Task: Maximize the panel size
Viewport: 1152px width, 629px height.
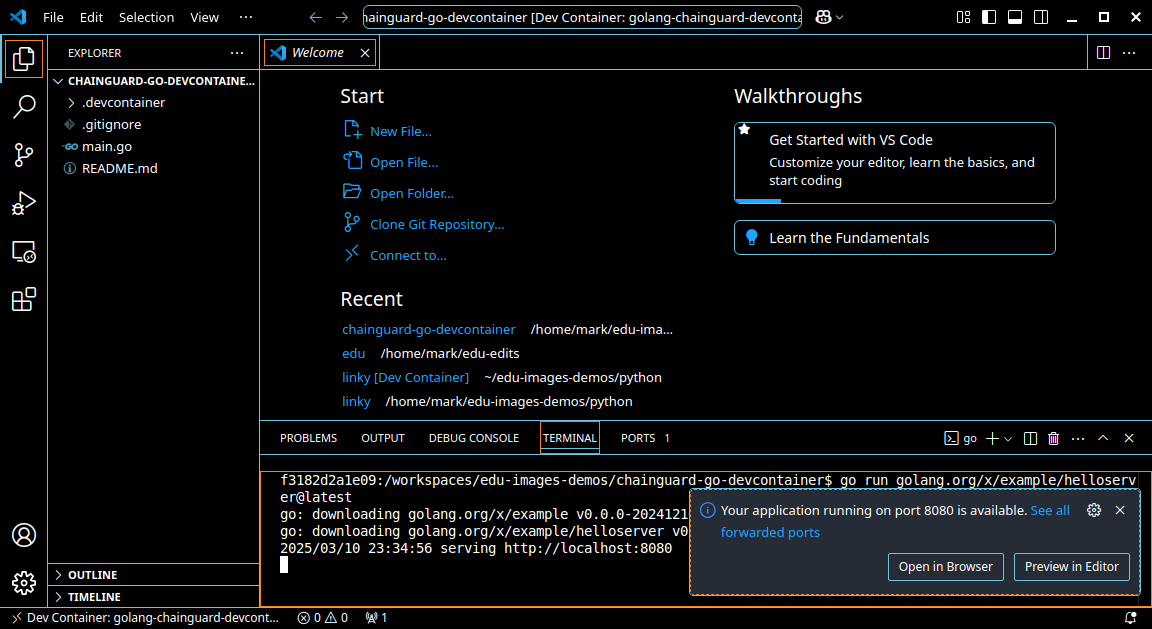Action: pyautogui.click(x=1103, y=439)
